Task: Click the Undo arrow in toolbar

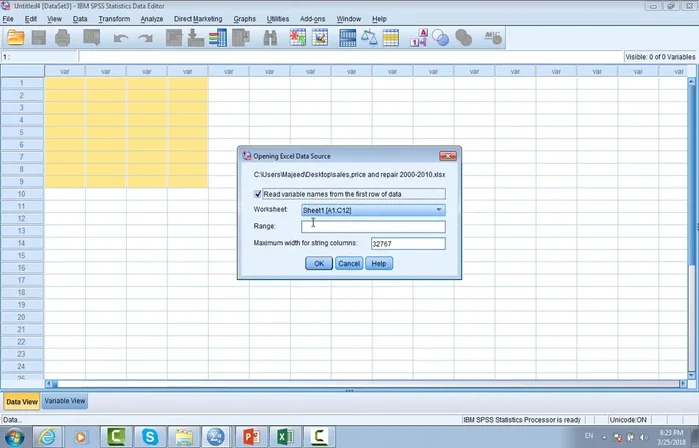Action: [x=121, y=38]
